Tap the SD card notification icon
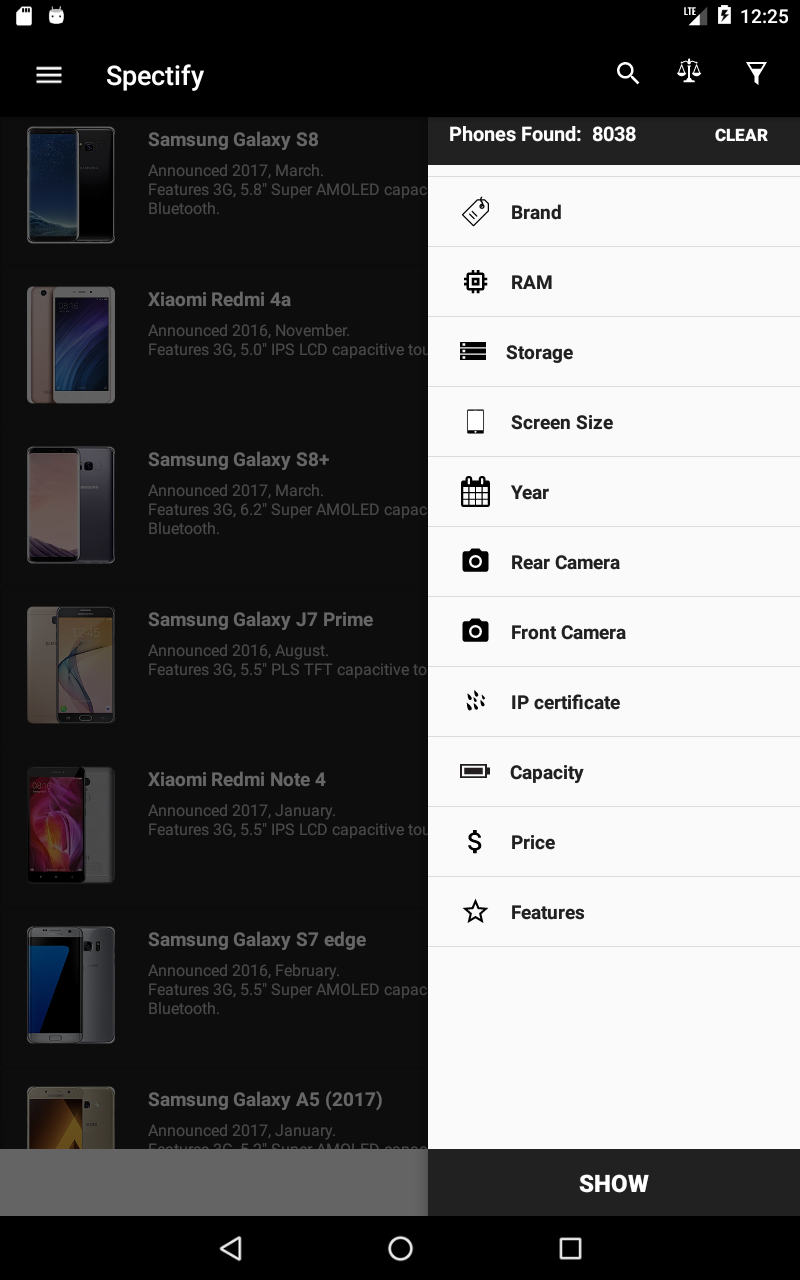This screenshot has width=800, height=1280. click(x=25, y=16)
